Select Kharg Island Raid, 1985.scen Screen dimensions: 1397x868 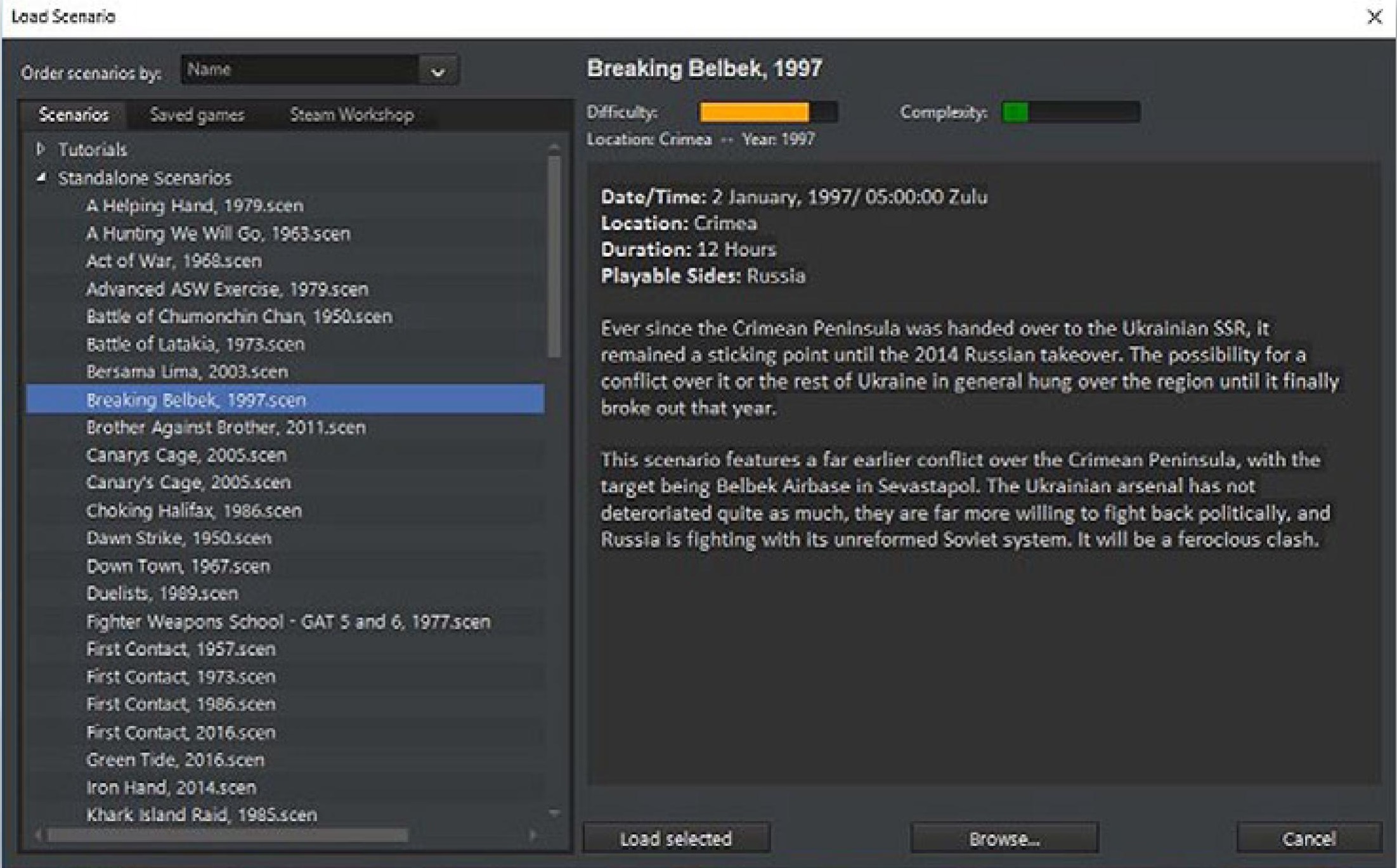(202, 815)
